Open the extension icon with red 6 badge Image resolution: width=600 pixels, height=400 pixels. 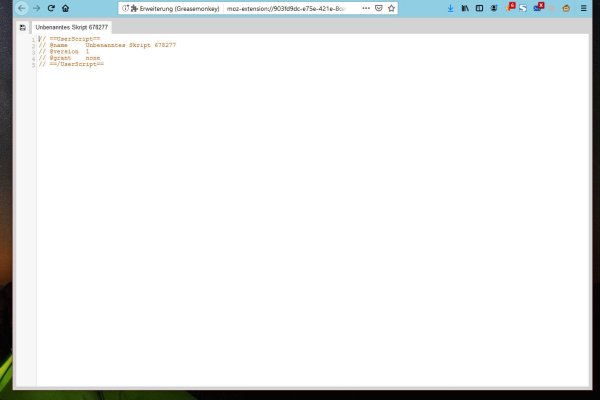coord(509,8)
